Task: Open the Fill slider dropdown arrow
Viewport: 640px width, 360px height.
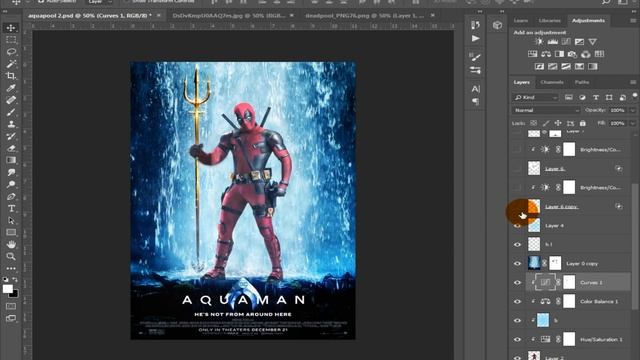Action: pyautogui.click(x=633, y=123)
